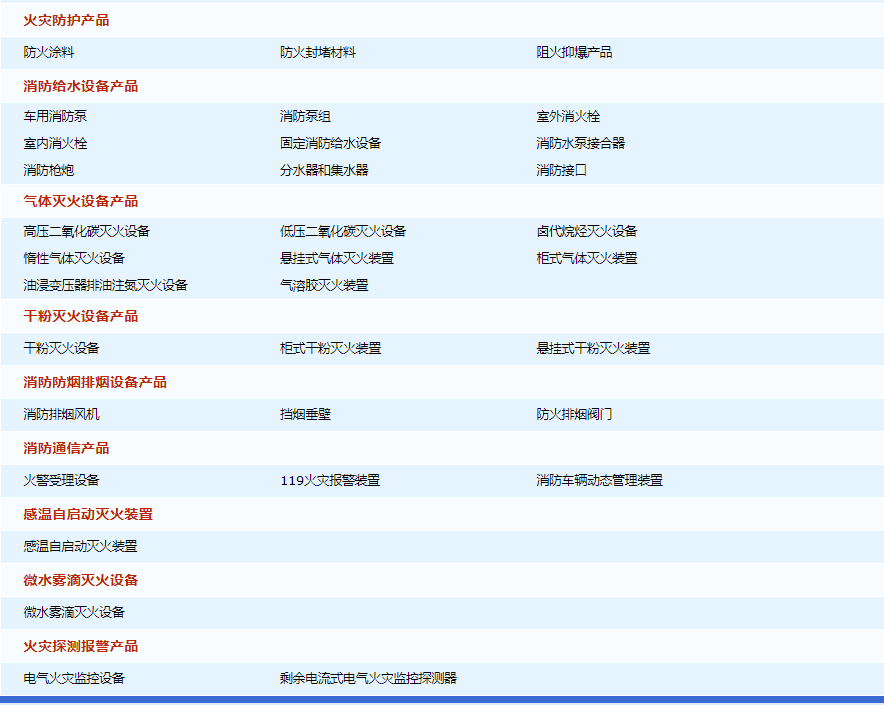Select 悬挂式气体灭火装置 link
This screenshot has width=884, height=705.
pyautogui.click(x=337, y=258)
